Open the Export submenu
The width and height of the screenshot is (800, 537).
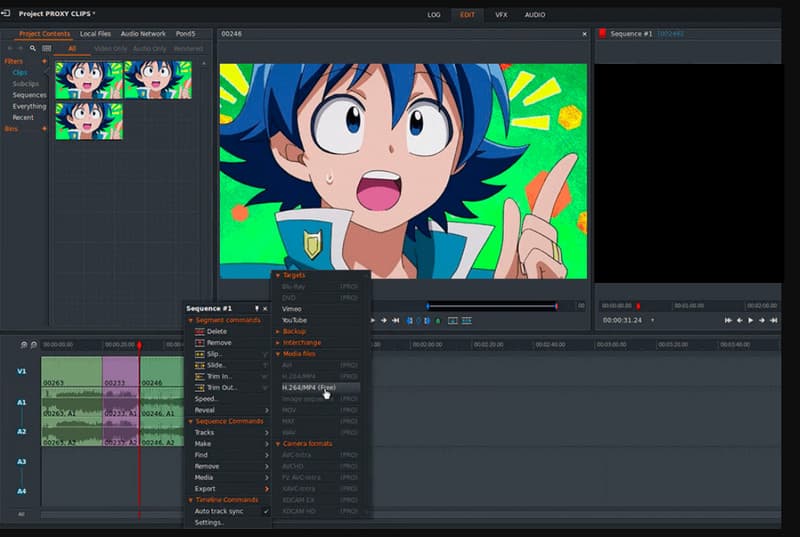tap(230, 489)
